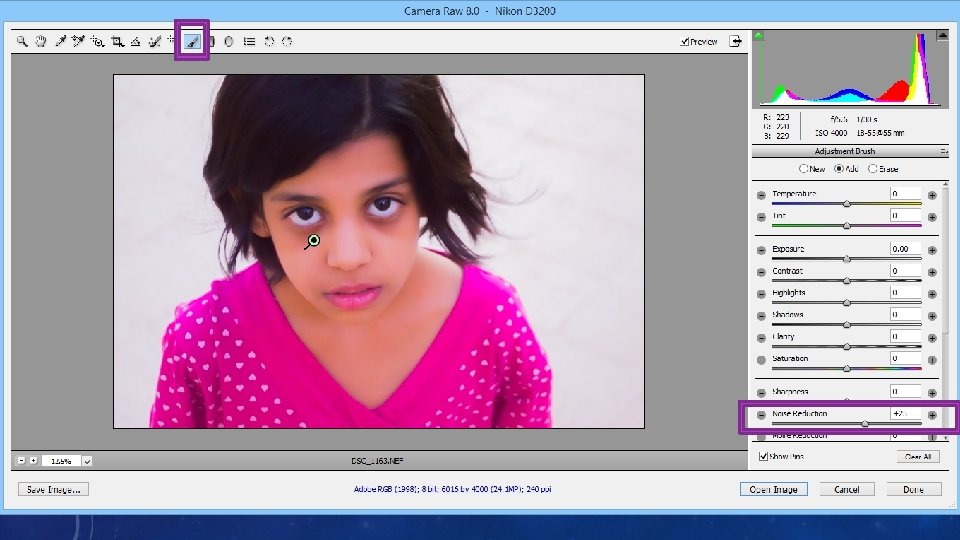Click the Noise Reduction slider handle

coord(864,424)
